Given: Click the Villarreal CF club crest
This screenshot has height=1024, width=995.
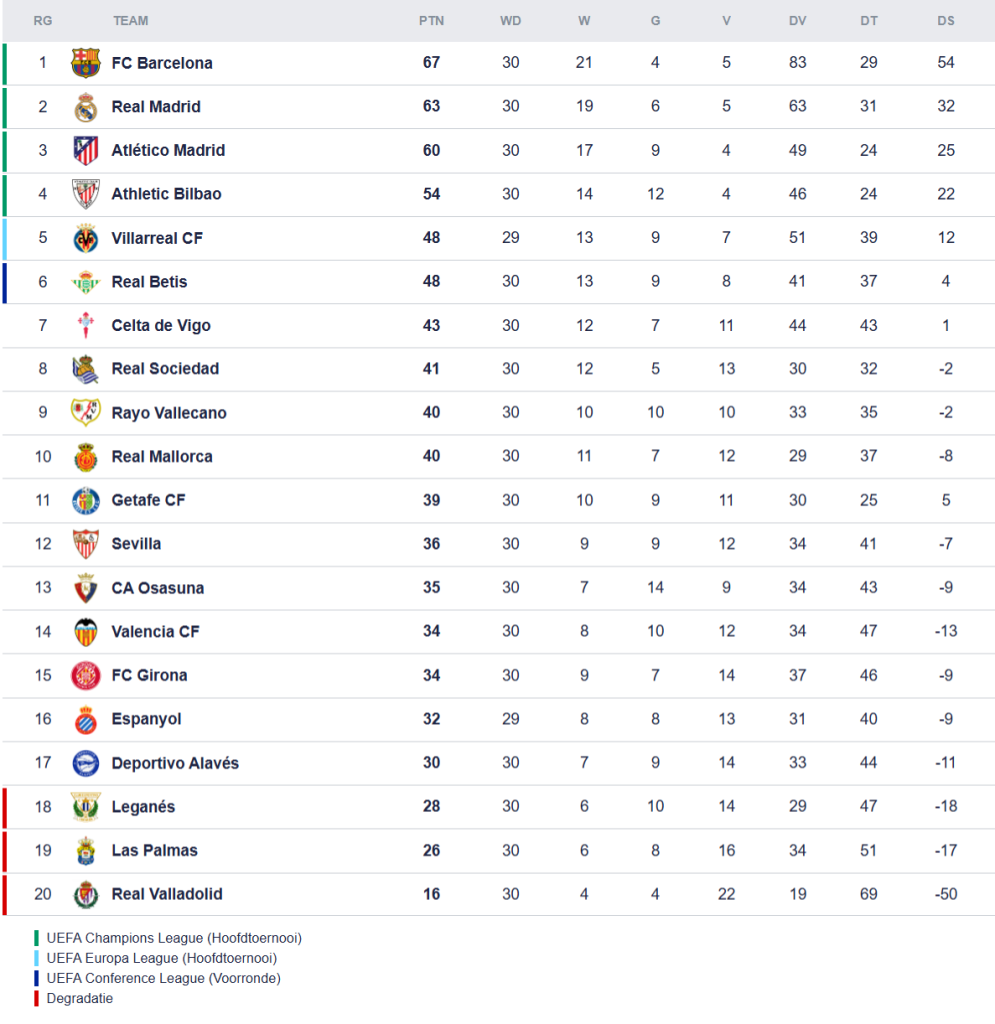Looking at the screenshot, I should 86,238.
